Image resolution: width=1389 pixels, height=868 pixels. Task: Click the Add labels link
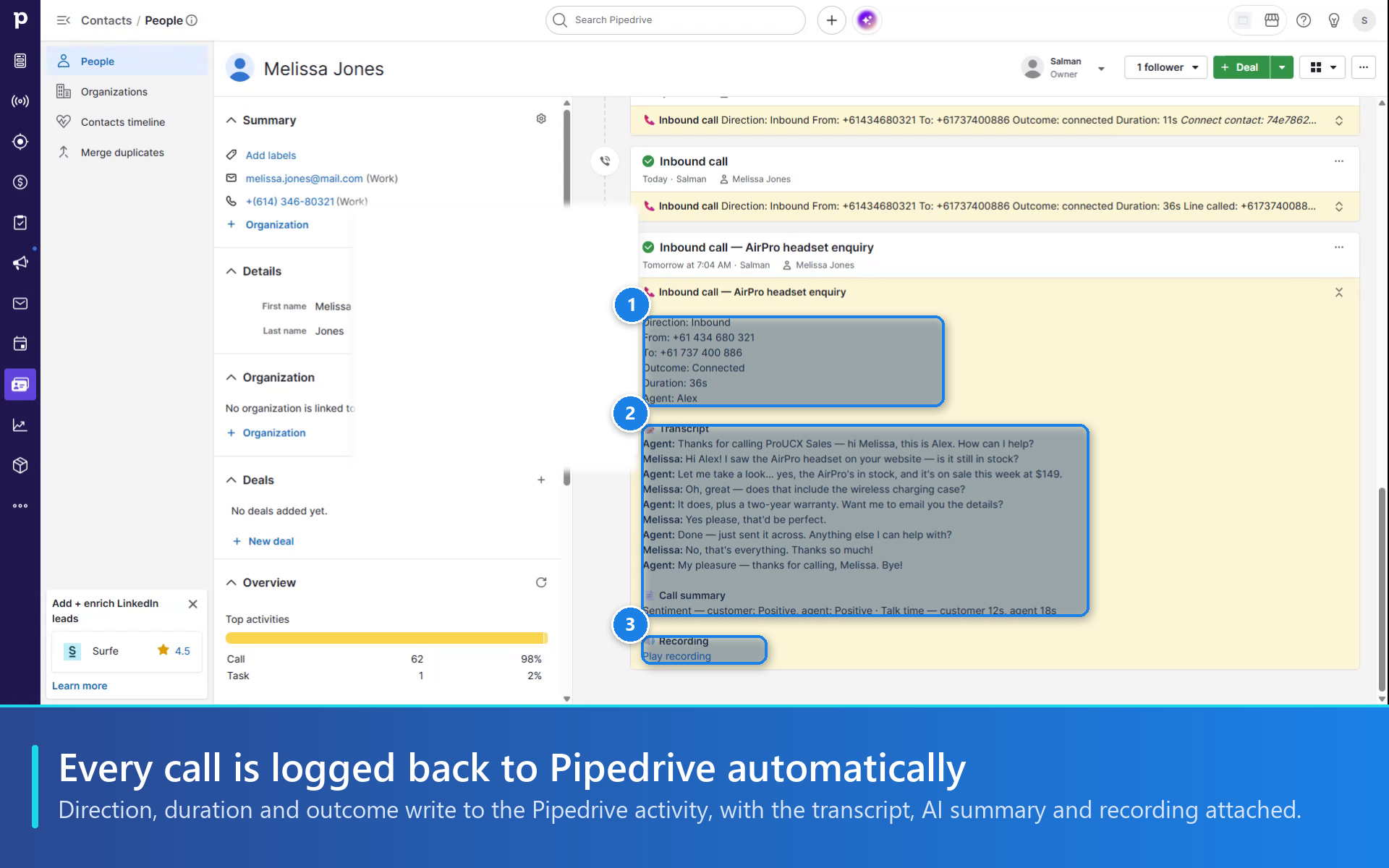[x=271, y=156]
